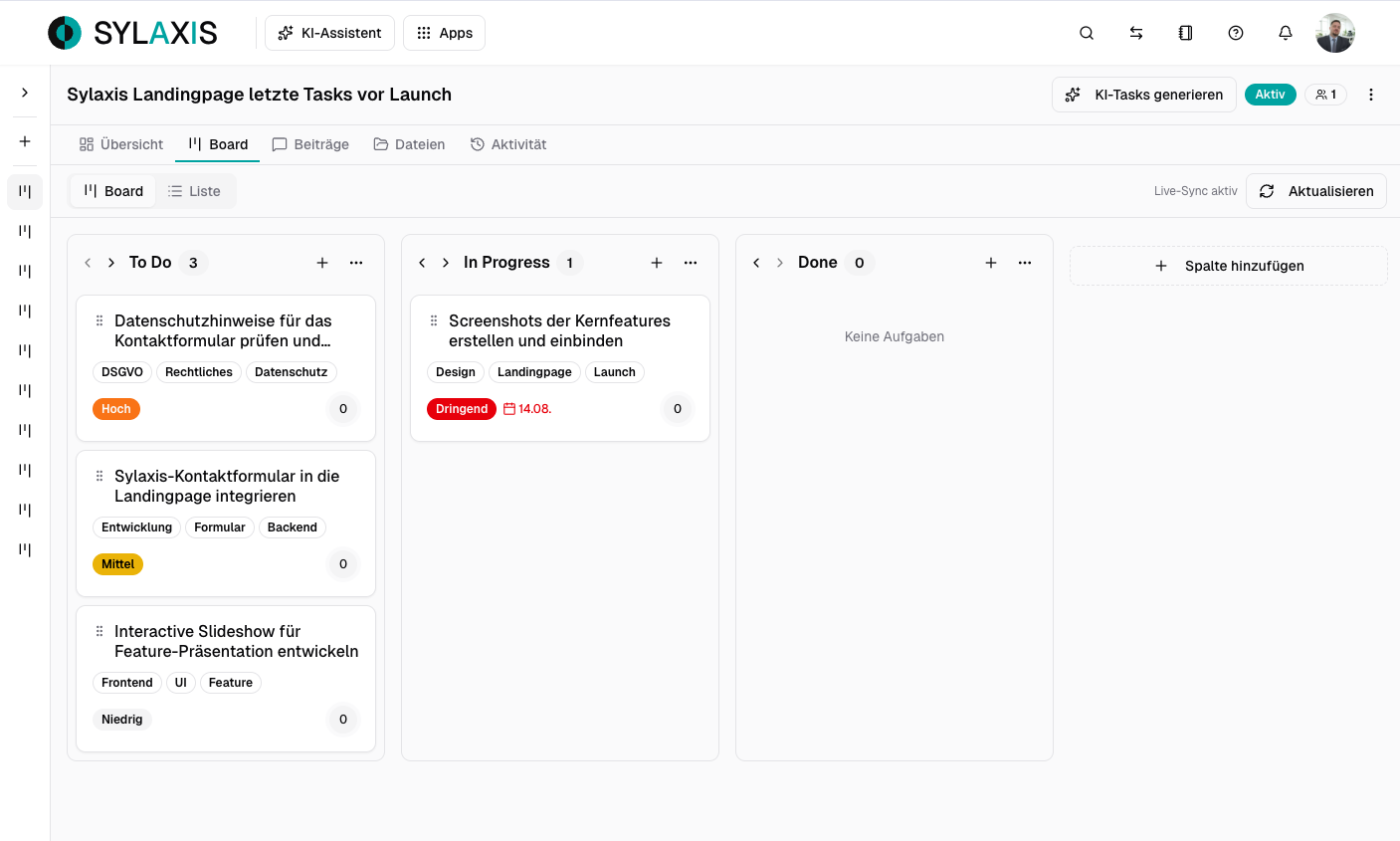Click the comment count on Screenshots card
The width and height of the screenshot is (1400, 841).
tap(678, 409)
